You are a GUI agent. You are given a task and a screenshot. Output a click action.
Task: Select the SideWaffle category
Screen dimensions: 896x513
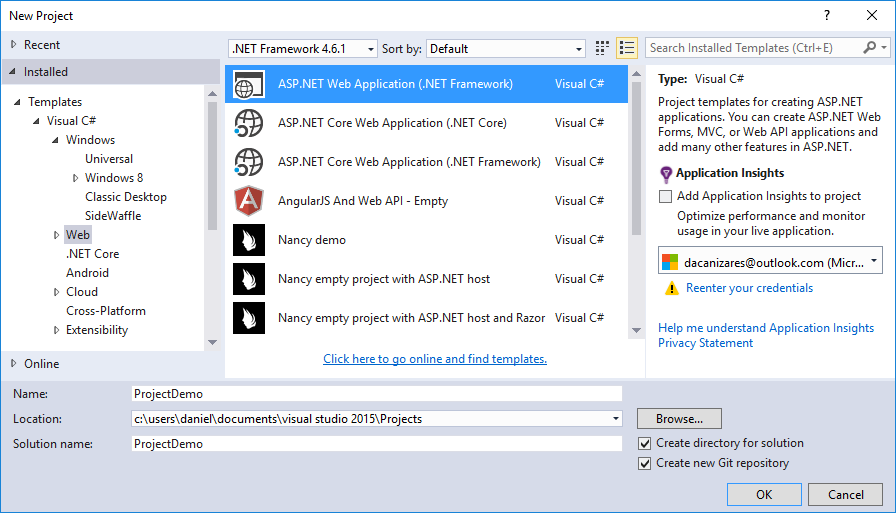click(x=113, y=216)
